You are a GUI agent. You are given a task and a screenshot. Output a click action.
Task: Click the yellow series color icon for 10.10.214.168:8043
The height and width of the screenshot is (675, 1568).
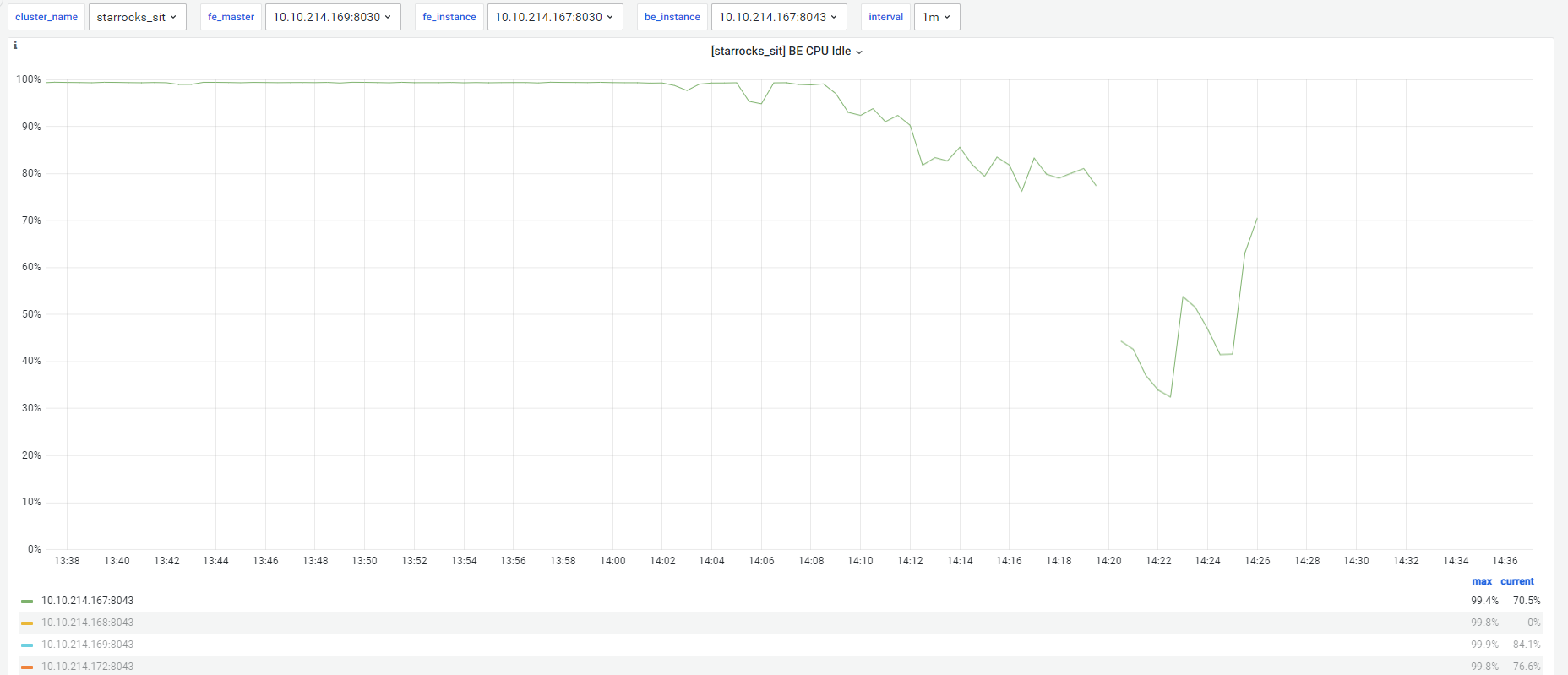point(27,623)
